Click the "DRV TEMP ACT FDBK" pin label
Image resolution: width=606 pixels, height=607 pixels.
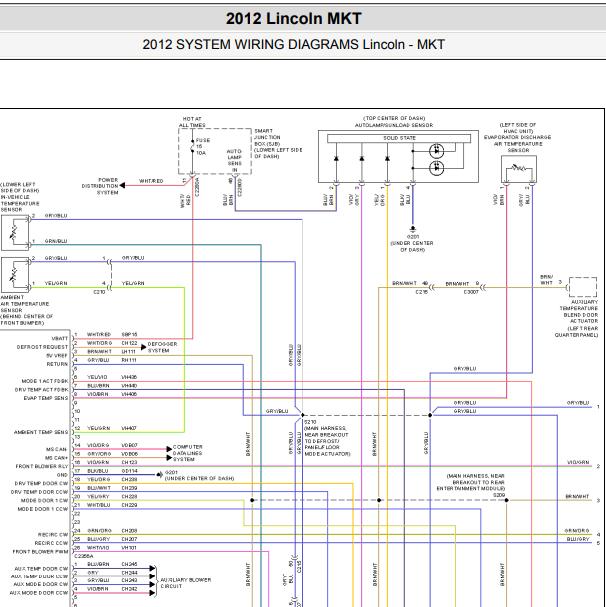point(41,389)
